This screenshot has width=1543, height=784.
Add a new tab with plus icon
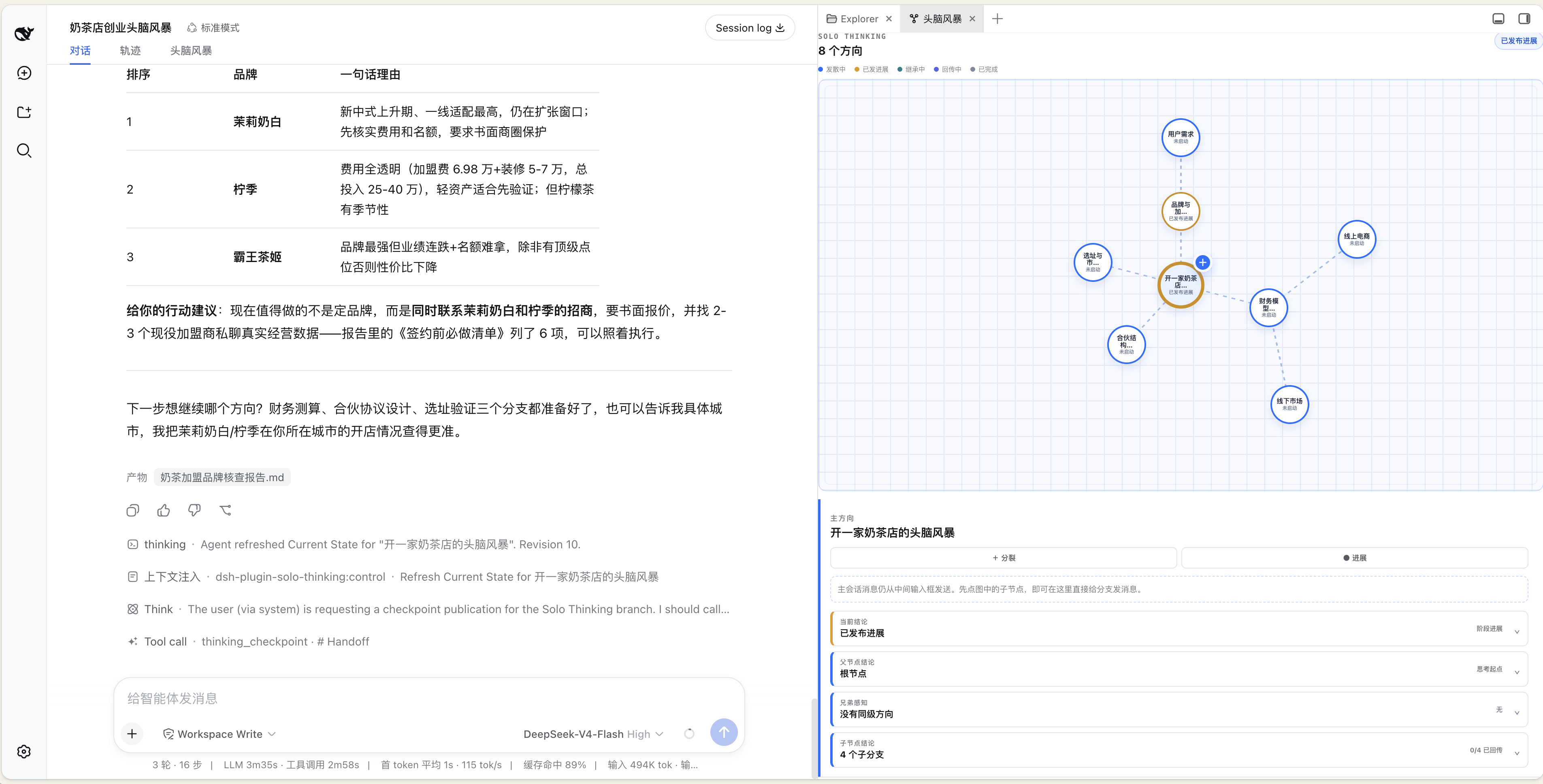click(997, 19)
